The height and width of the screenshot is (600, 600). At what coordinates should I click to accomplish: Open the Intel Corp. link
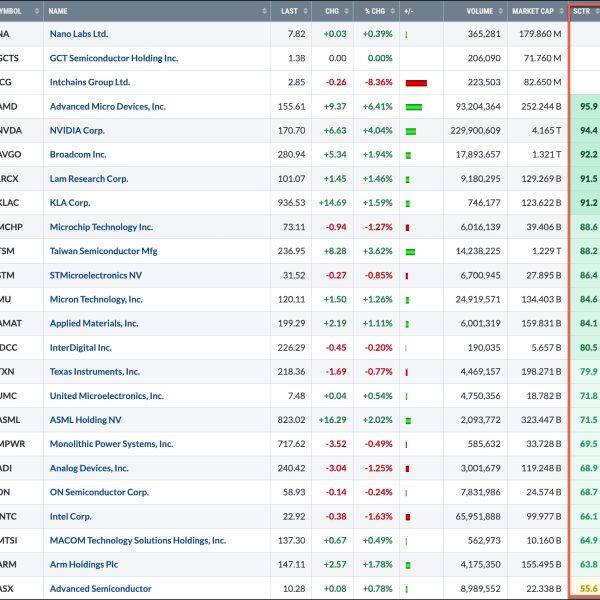coord(79,516)
